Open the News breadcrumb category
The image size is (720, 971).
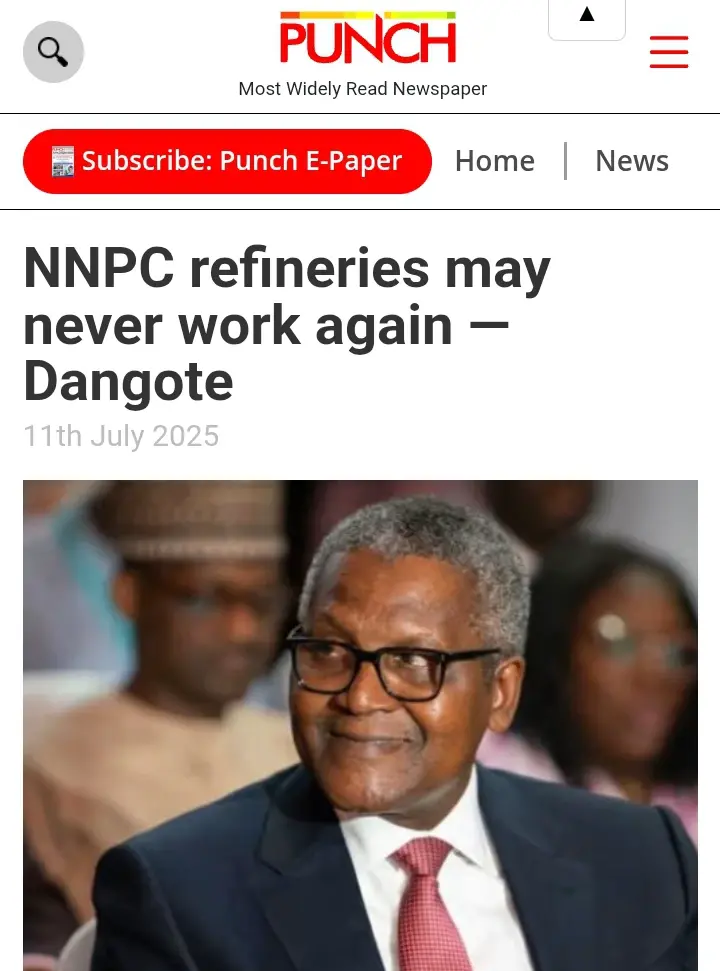(632, 161)
